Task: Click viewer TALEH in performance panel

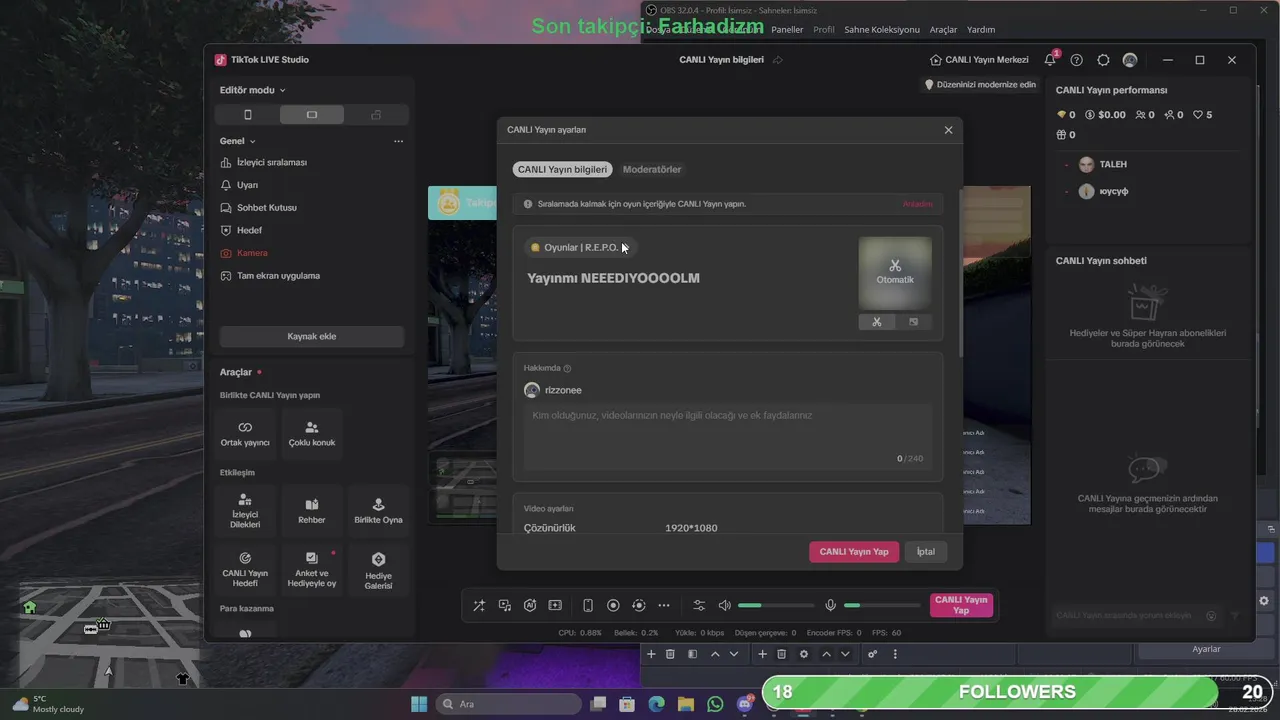Action: (x=1113, y=164)
